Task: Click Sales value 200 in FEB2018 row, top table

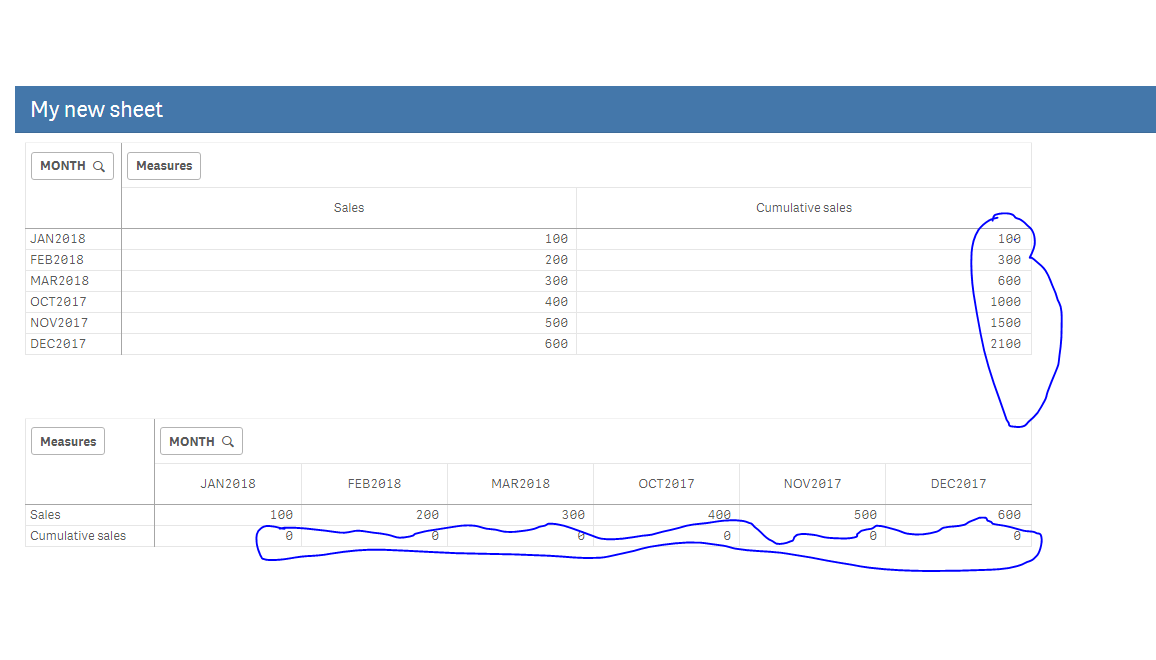Action: point(556,260)
